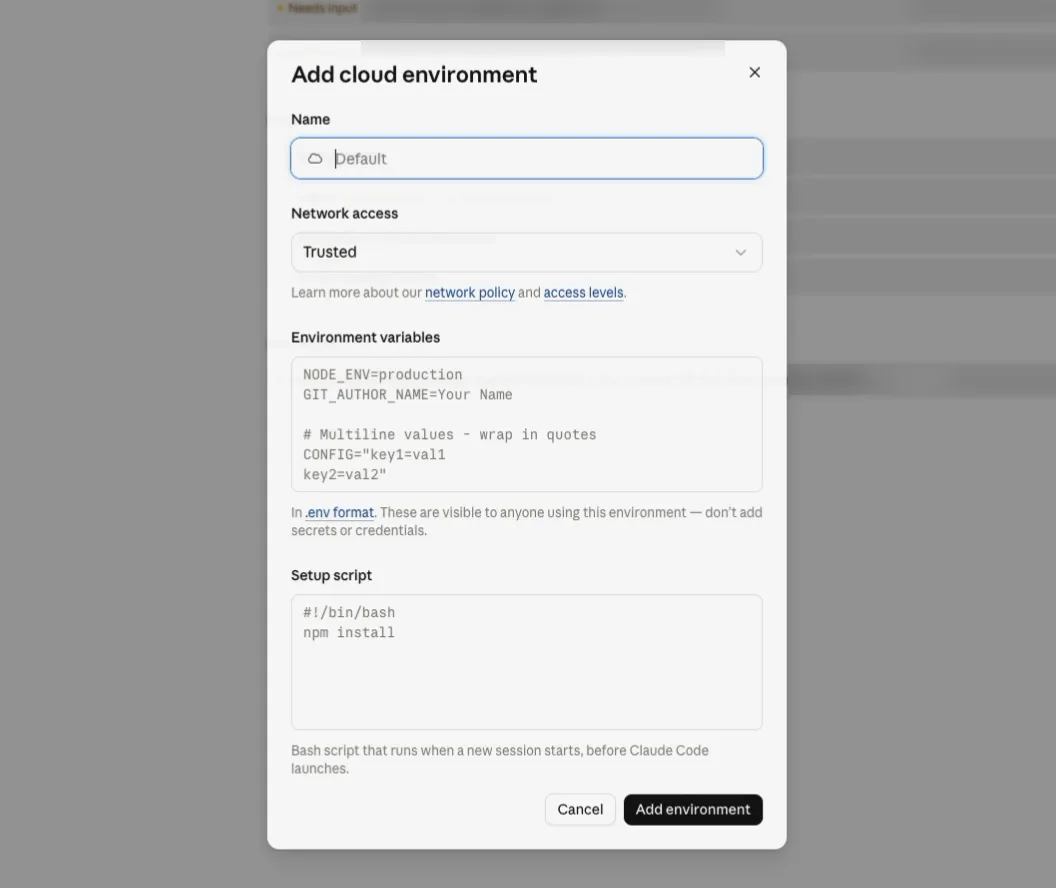Click the Name label
The image size is (1056, 888).
click(x=310, y=119)
